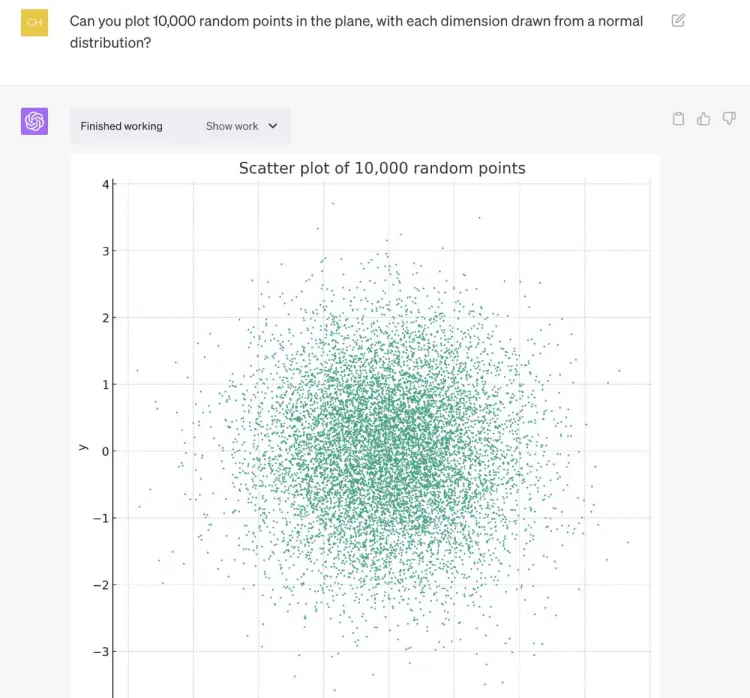Click the yellow CH user avatar
The height and width of the screenshot is (698, 750).
(x=34, y=22)
